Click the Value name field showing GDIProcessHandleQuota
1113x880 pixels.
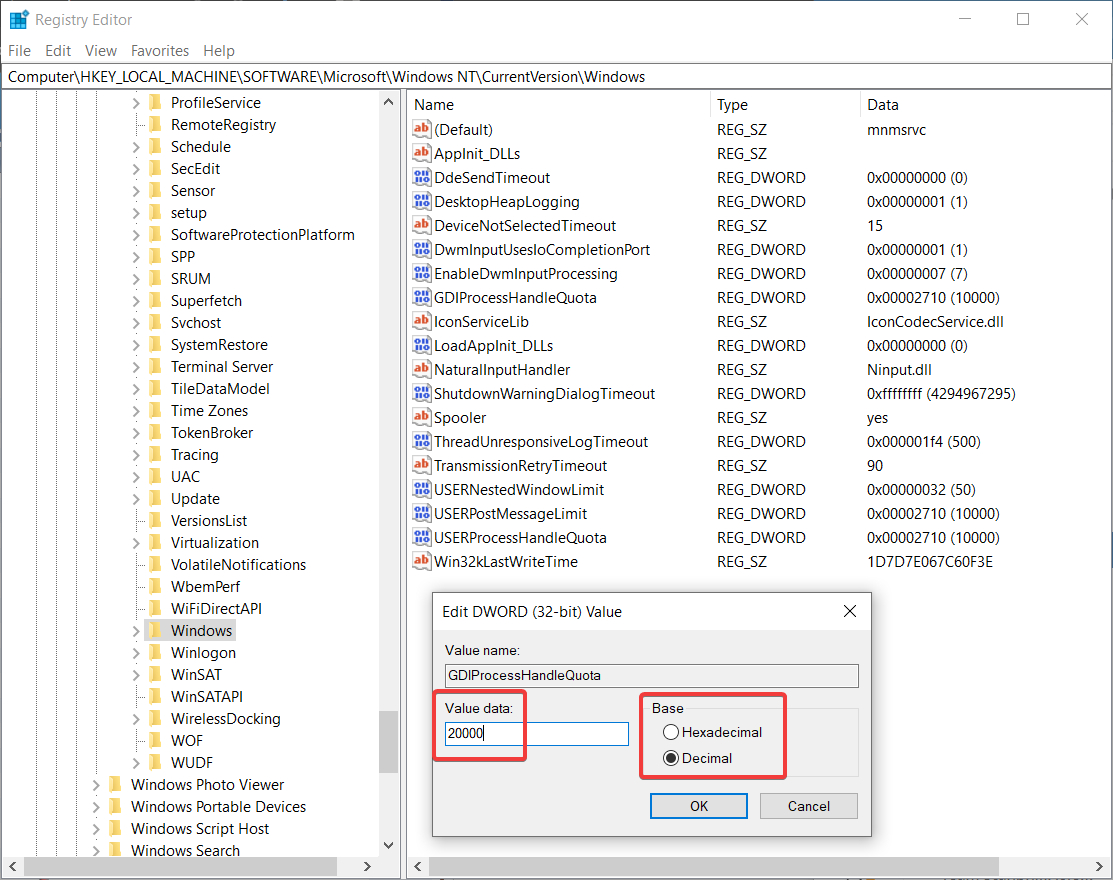point(652,676)
